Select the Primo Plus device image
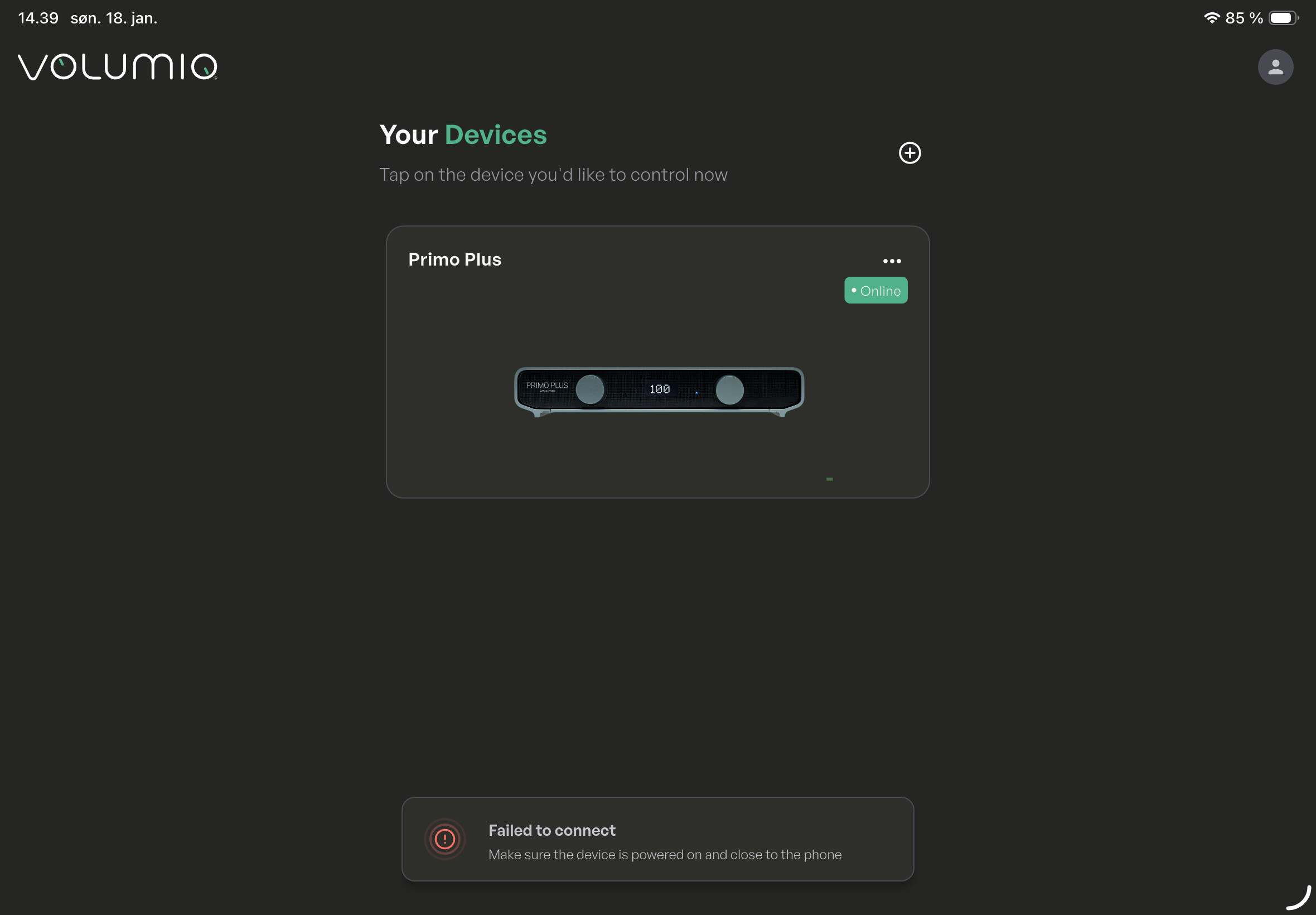Screen dimensions: 1316x915 [x=659, y=391]
